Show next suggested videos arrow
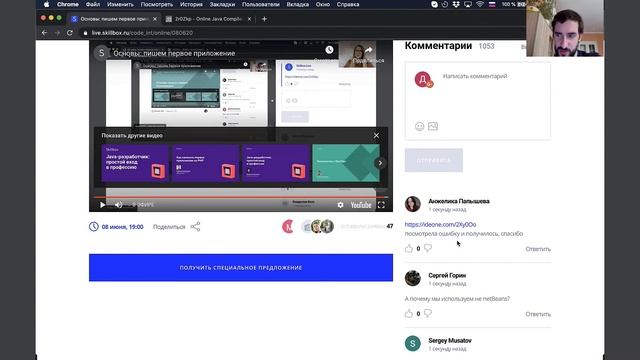 pos(380,163)
